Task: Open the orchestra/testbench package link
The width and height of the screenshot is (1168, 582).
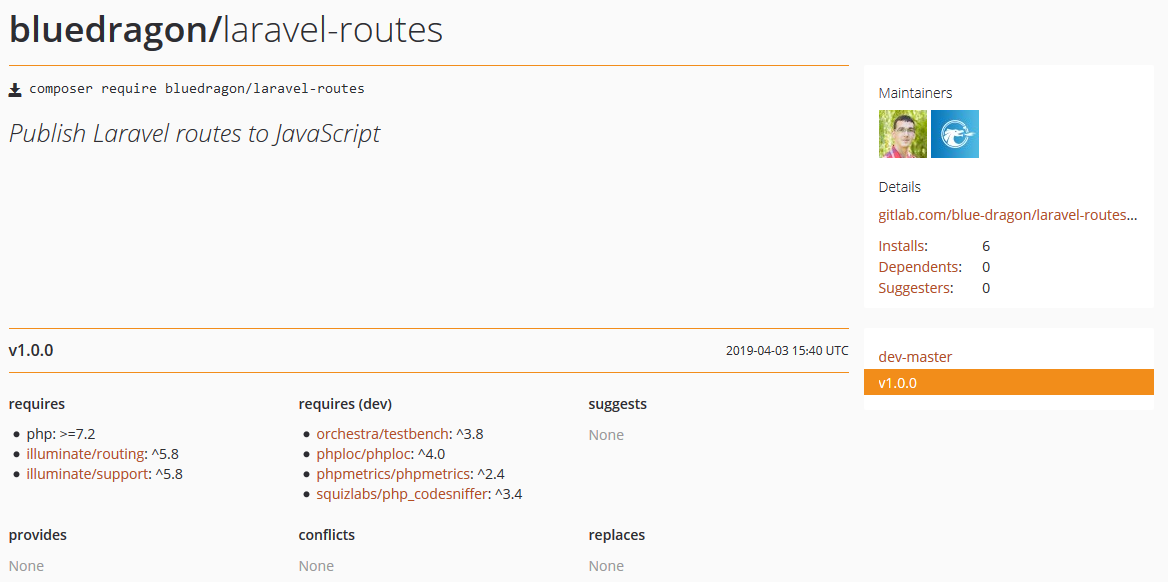Action: point(384,434)
